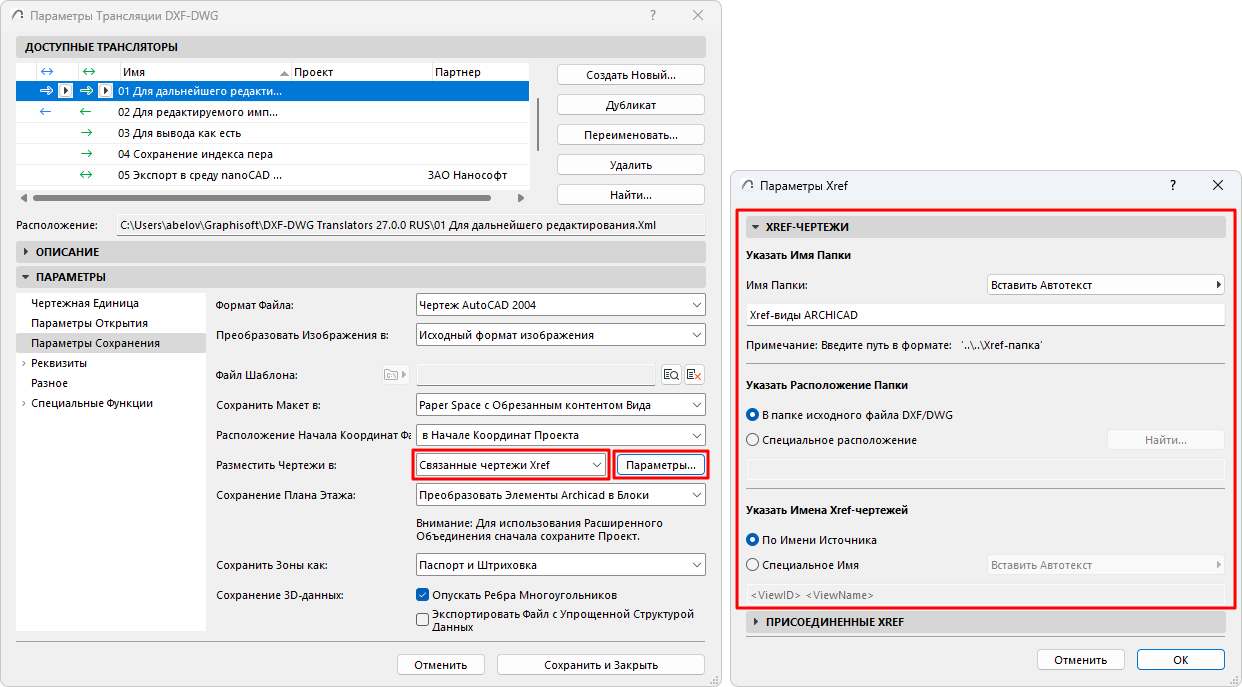Click the help question mark in Параметры Xref window

click(x=1172, y=185)
